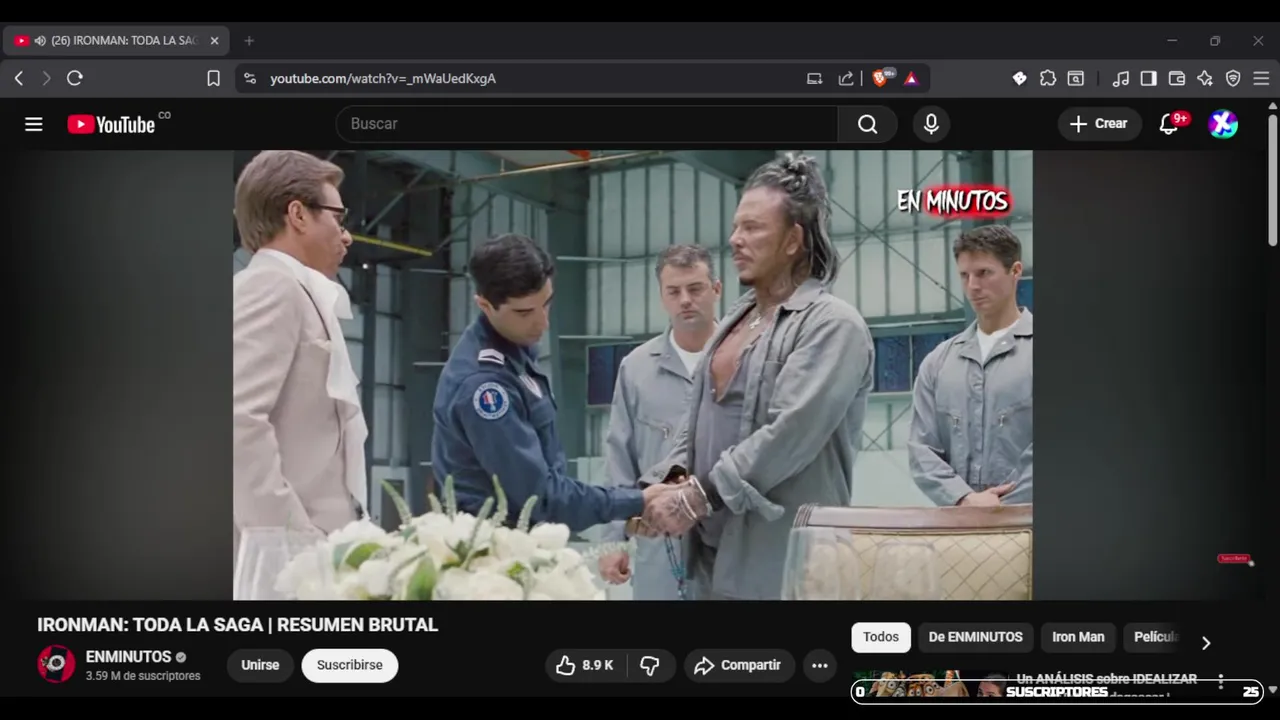
Task: Open the media control music note icon
Action: tap(1121, 78)
